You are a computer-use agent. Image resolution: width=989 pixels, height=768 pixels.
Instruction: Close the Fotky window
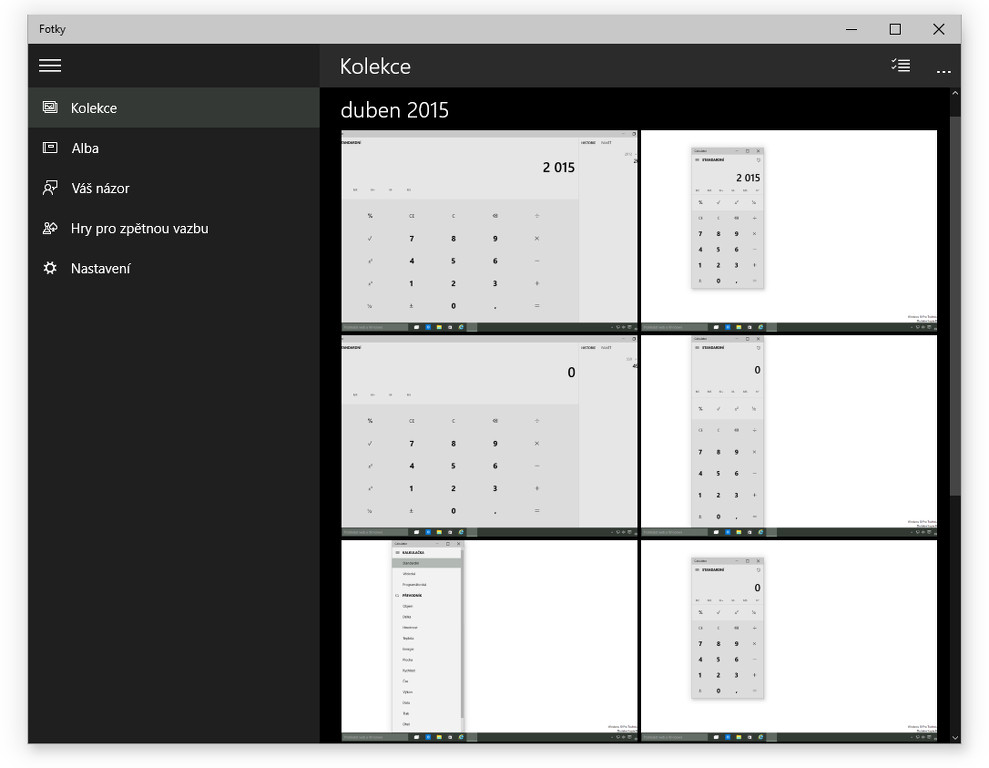pyautogui.click(x=939, y=29)
